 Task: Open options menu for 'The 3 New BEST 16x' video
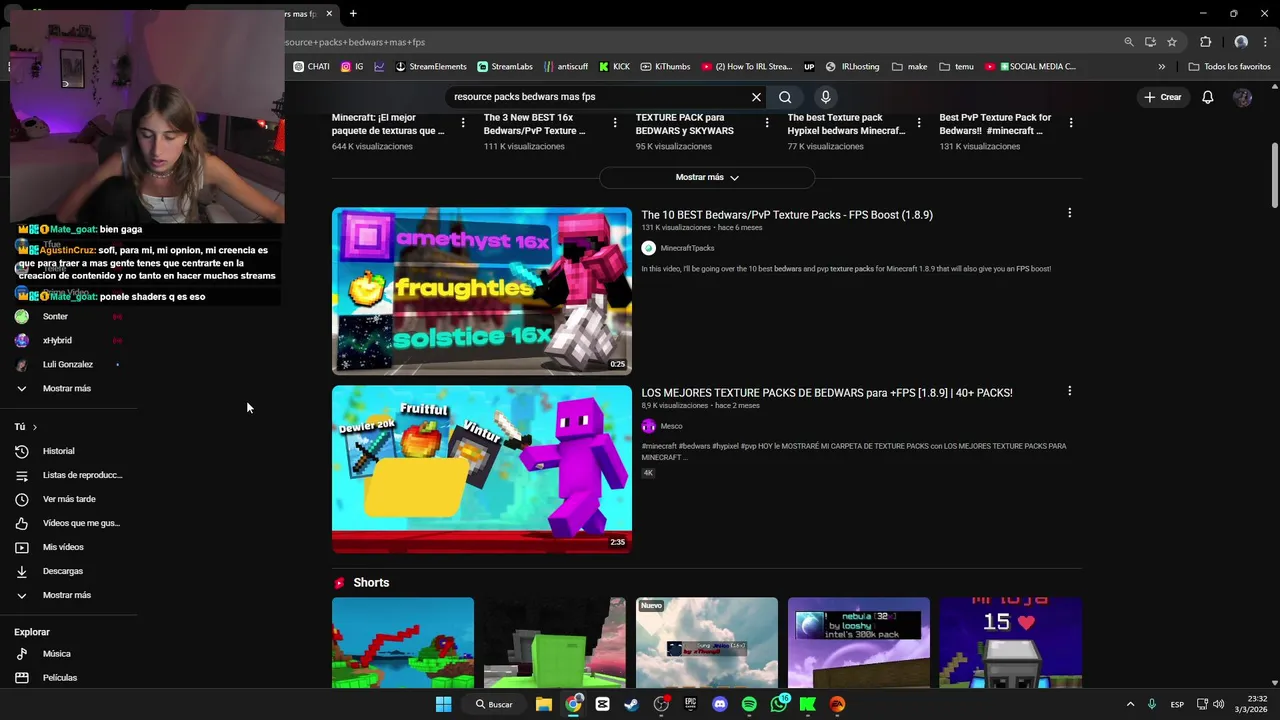coord(615,123)
